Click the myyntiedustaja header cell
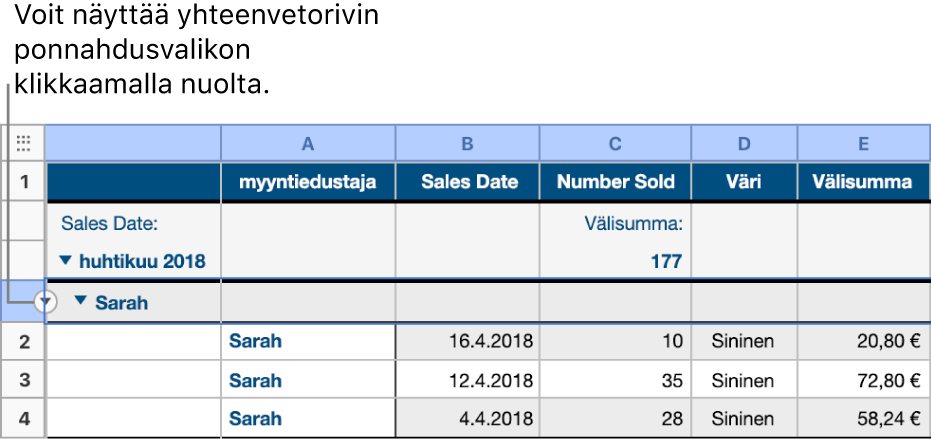931x439 pixels. (x=308, y=182)
